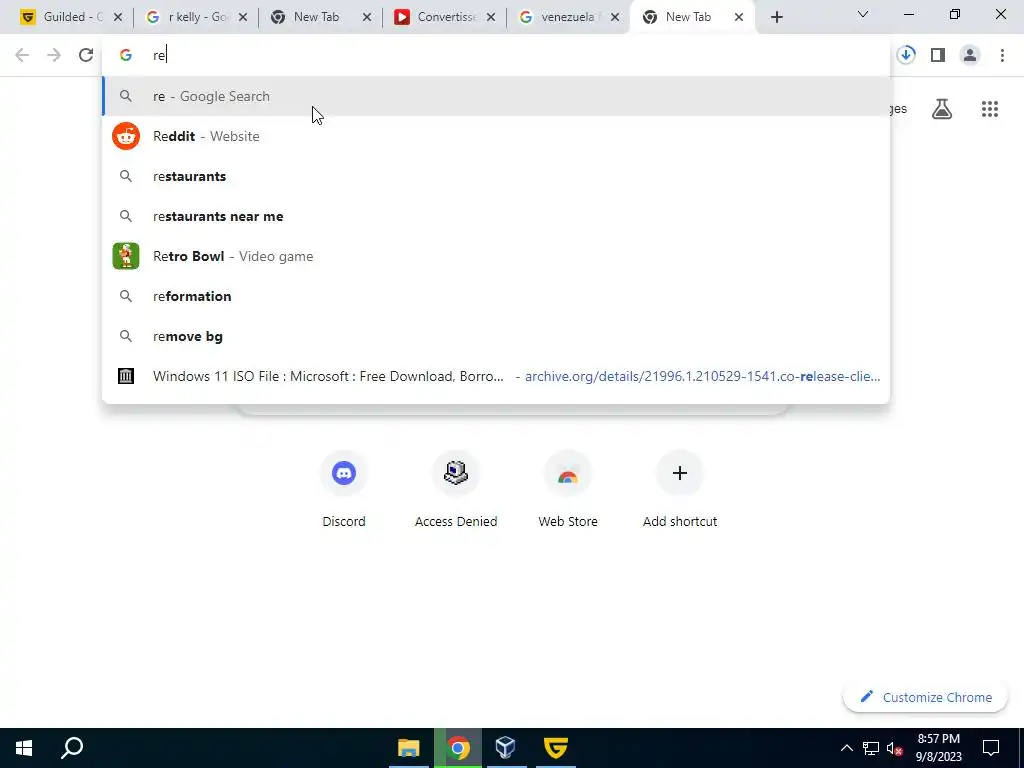Close the venezuela tab
Viewport: 1024px width, 768px height.
tap(615, 18)
